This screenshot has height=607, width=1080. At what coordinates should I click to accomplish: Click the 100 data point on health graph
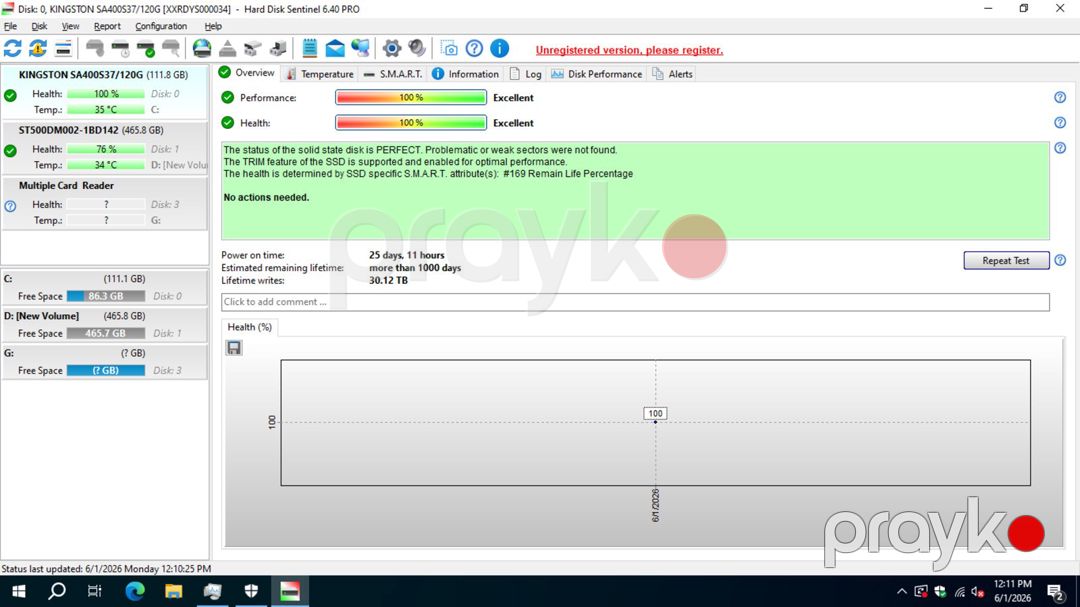(655, 422)
